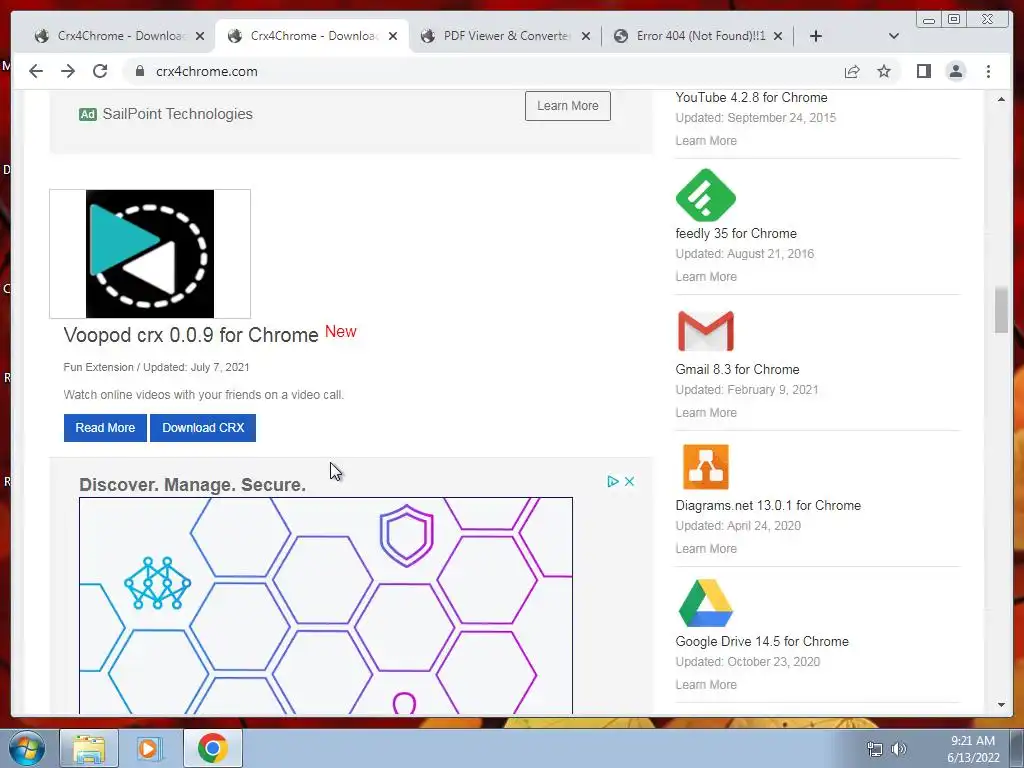This screenshot has height=768, width=1024.
Task: Click the Google Drive icon
Action: [706, 603]
